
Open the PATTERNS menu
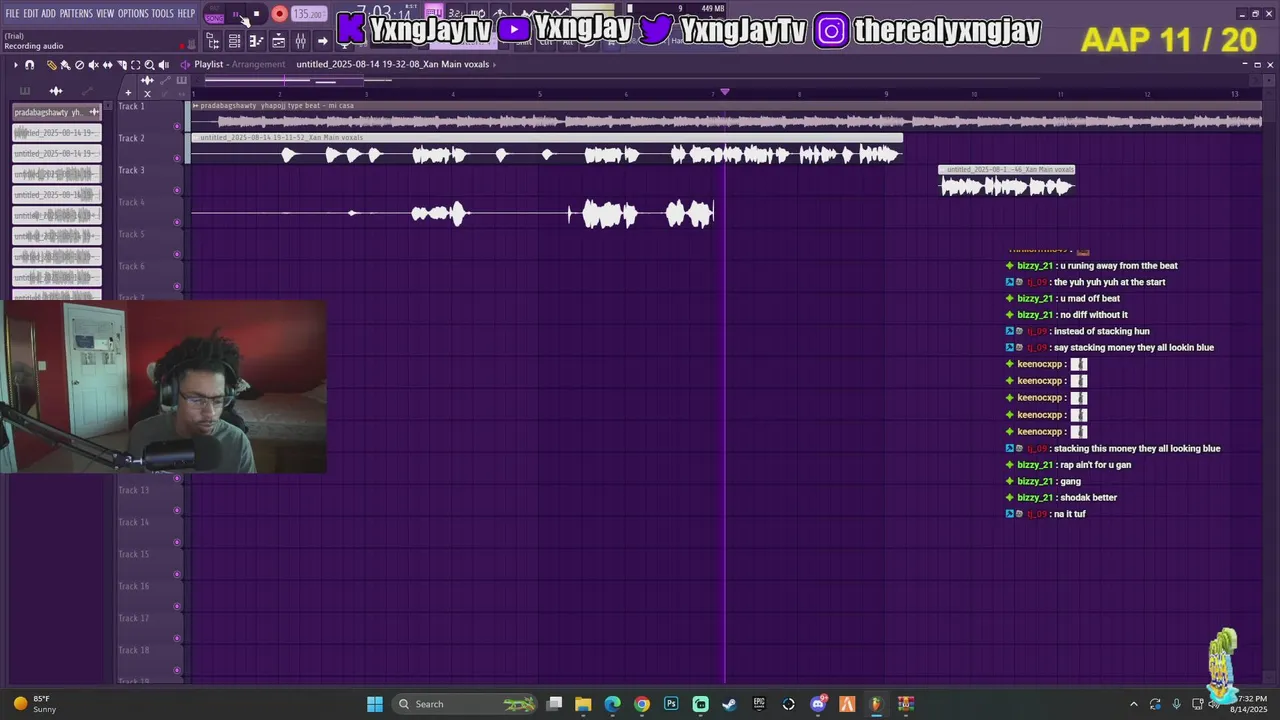click(x=76, y=14)
